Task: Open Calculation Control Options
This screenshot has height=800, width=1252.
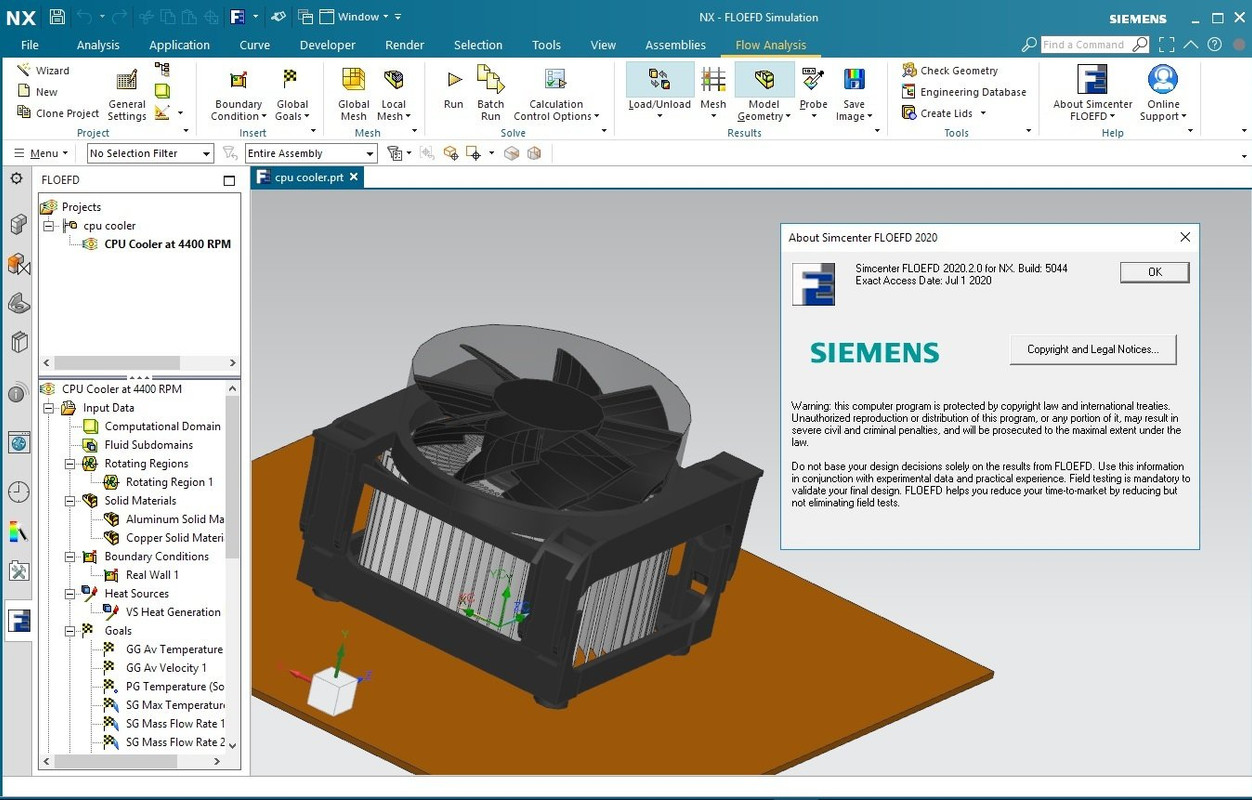Action: [x=556, y=94]
